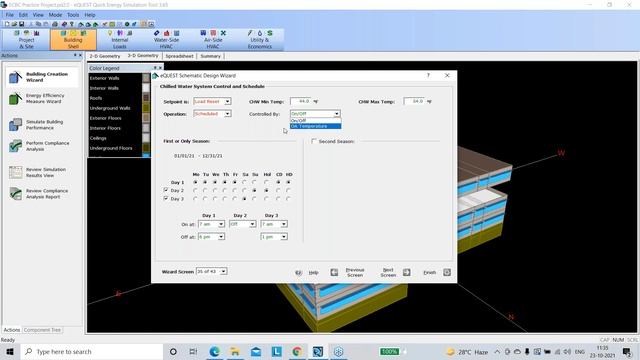This screenshot has height=360, width=640.
Task: Click the Print toolbar icon
Action: (x=55, y=24)
